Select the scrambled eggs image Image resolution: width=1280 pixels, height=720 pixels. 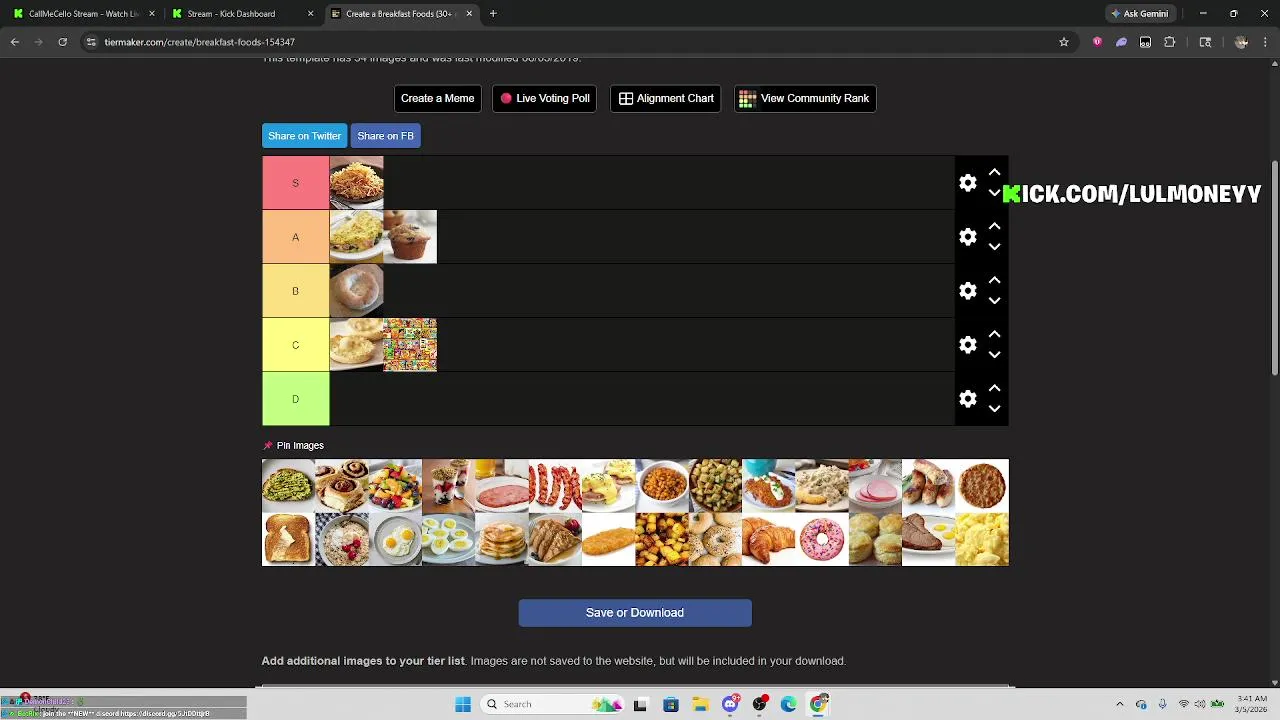[982, 540]
